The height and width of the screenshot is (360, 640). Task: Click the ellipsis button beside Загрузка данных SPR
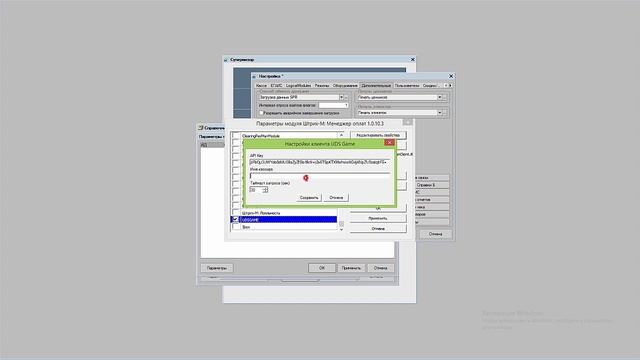[346, 98]
